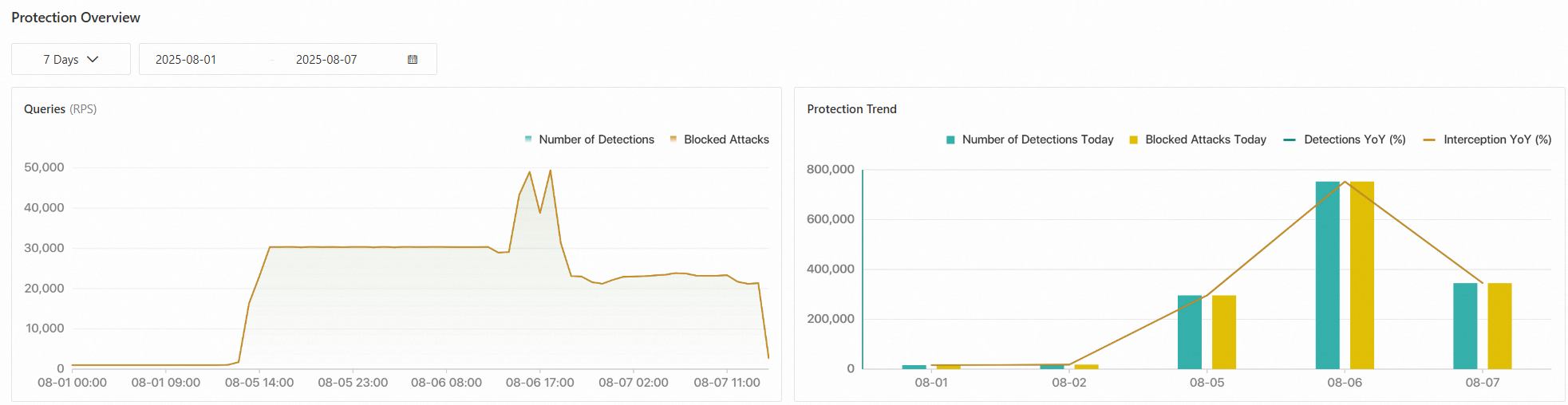Click the teal detections bar for 08-07
Image resolution: width=1568 pixels, height=405 pixels.
(x=1465, y=326)
